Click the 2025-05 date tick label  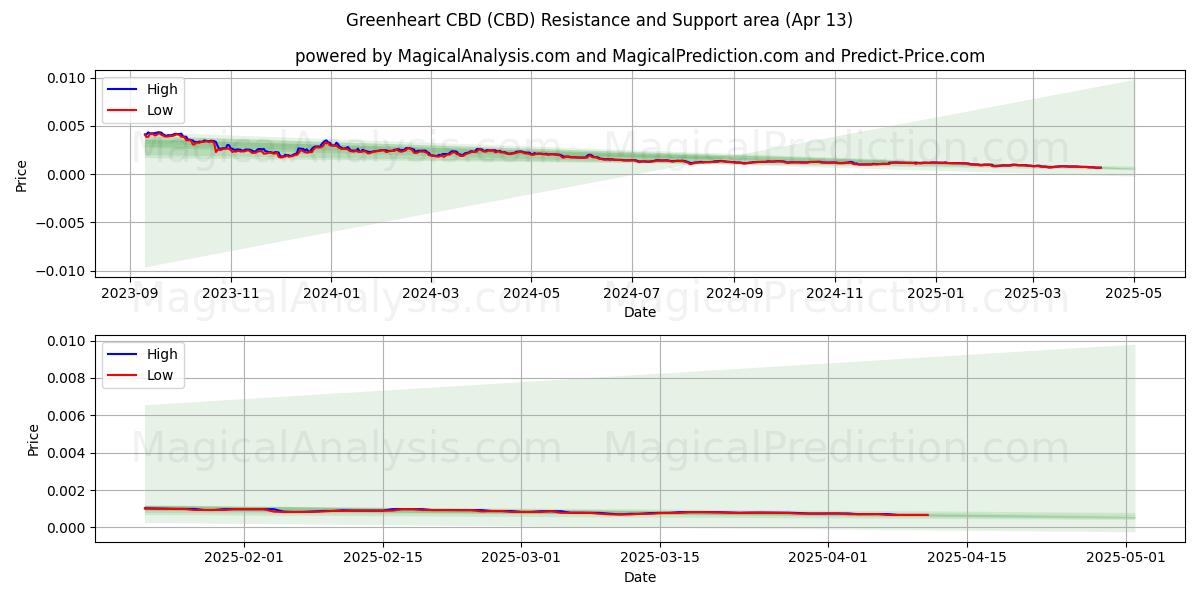1134,293
